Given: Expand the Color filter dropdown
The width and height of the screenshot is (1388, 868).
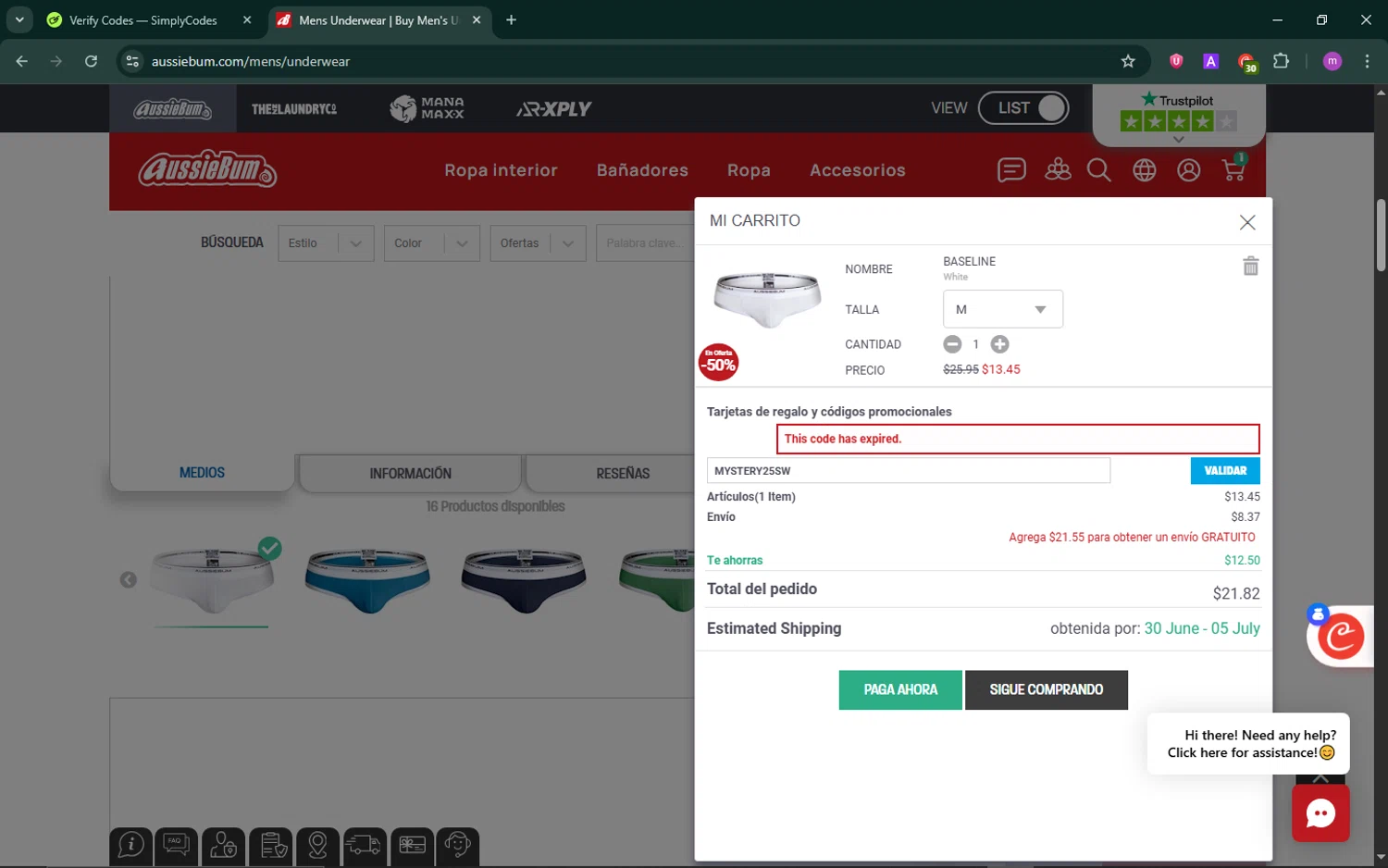Looking at the screenshot, I should point(432,243).
